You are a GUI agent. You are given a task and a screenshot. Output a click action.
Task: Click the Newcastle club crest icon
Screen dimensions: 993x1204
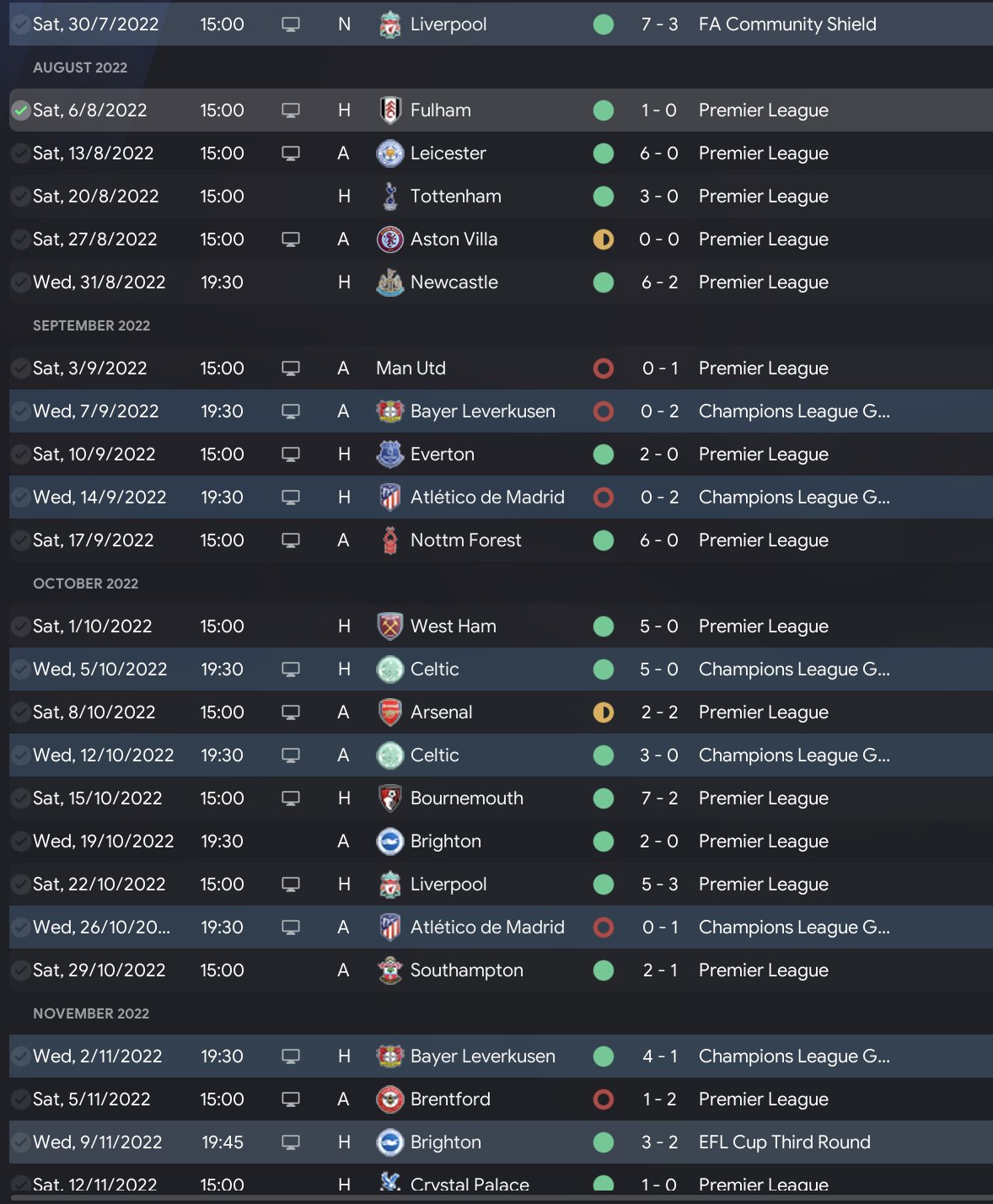(x=389, y=282)
